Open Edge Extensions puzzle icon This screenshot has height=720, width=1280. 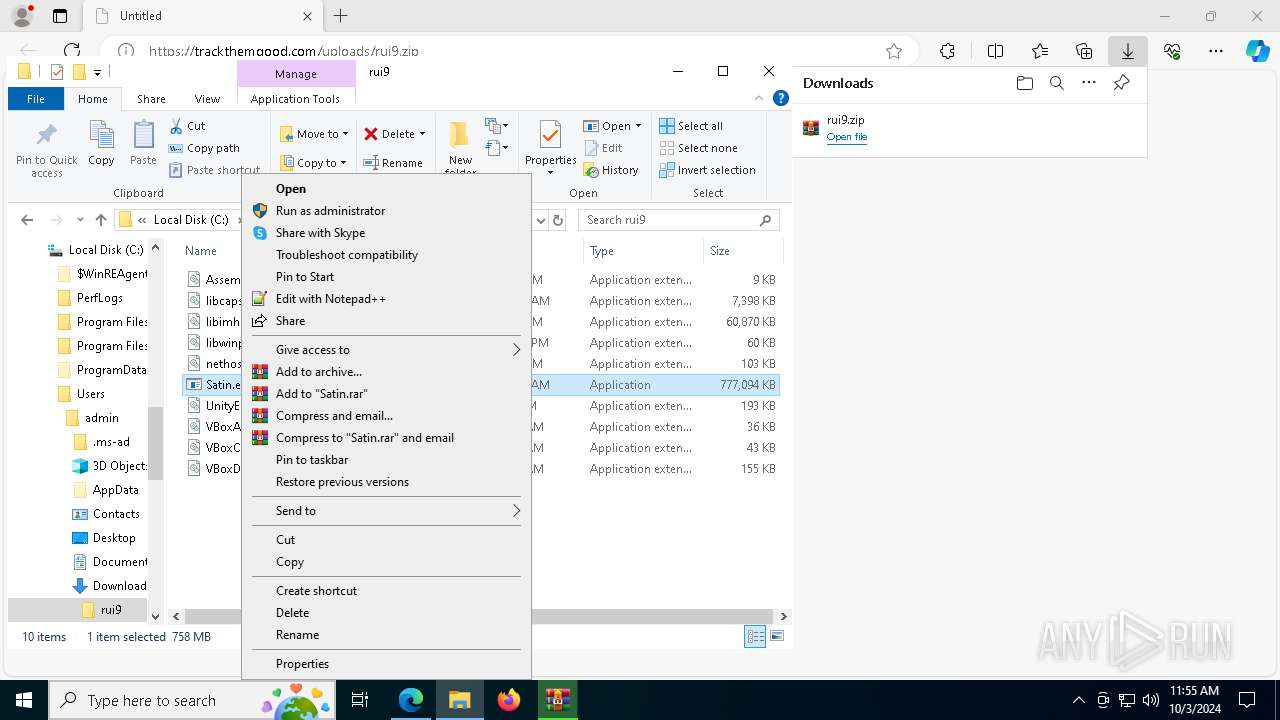tap(947, 51)
